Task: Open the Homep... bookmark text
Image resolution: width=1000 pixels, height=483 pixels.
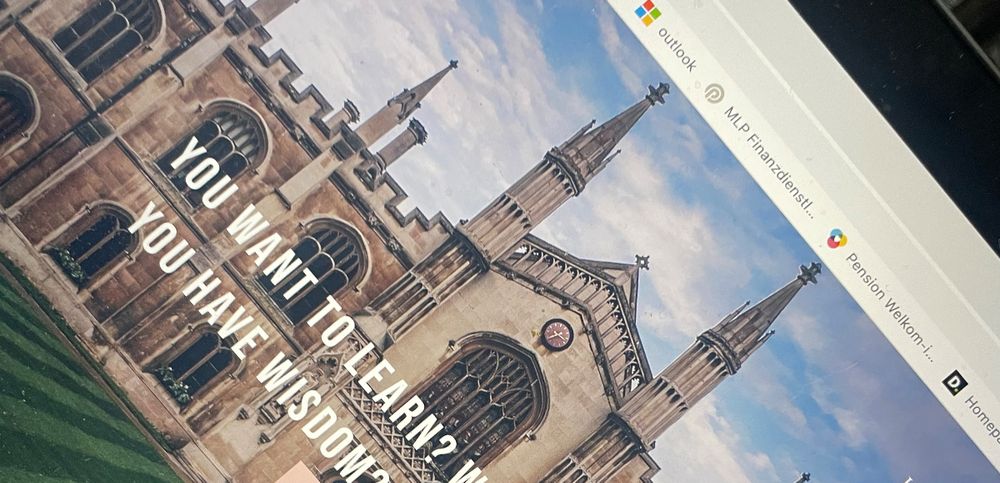Action: tap(984, 420)
